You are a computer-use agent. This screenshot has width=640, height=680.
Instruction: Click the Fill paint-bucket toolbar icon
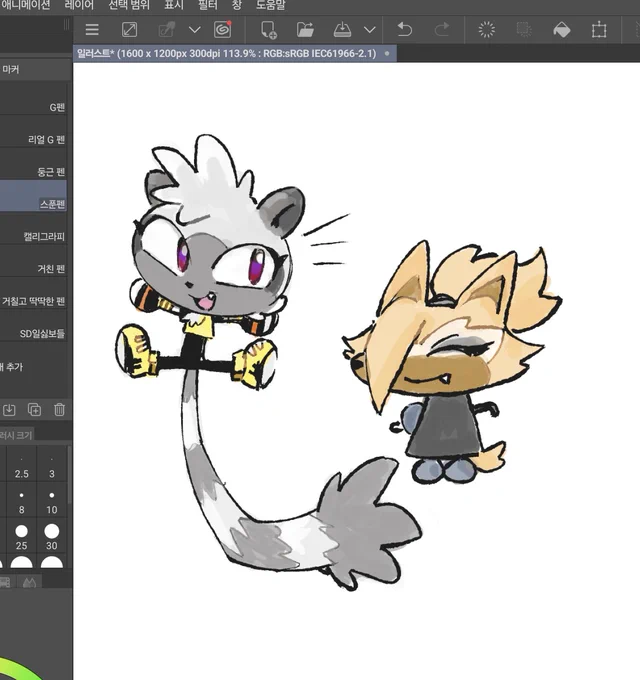(x=562, y=30)
